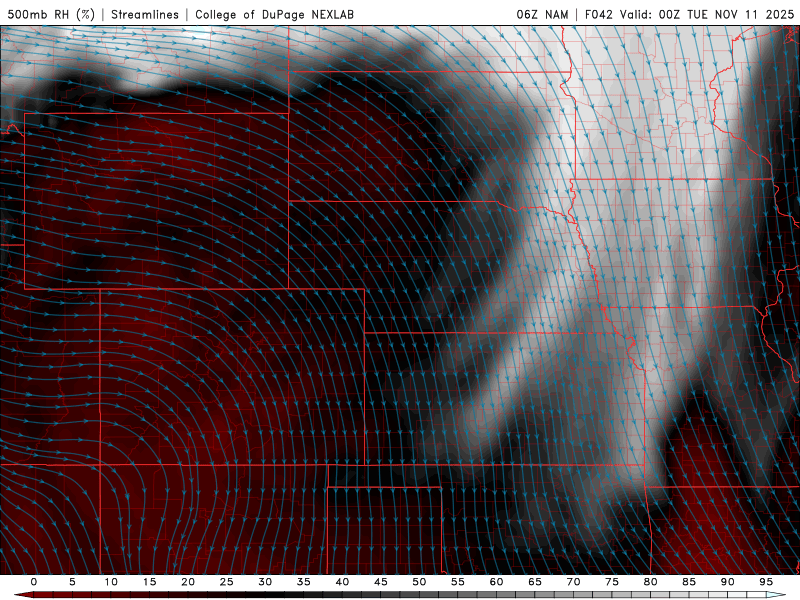Click the colorbar value label '50'

pyautogui.click(x=419, y=582)
